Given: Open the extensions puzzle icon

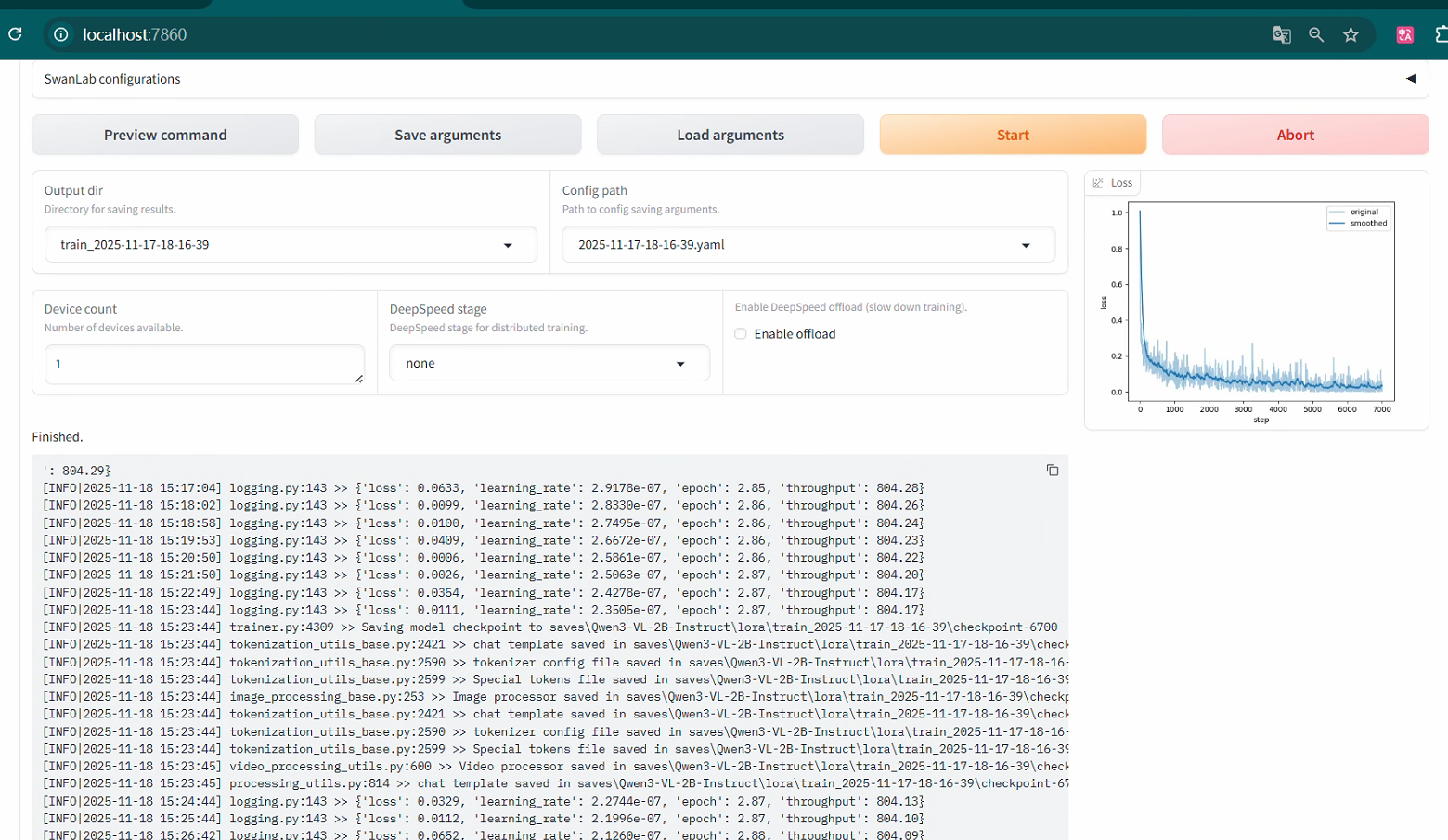Looking at the screenshot, I should point(1441,34).
